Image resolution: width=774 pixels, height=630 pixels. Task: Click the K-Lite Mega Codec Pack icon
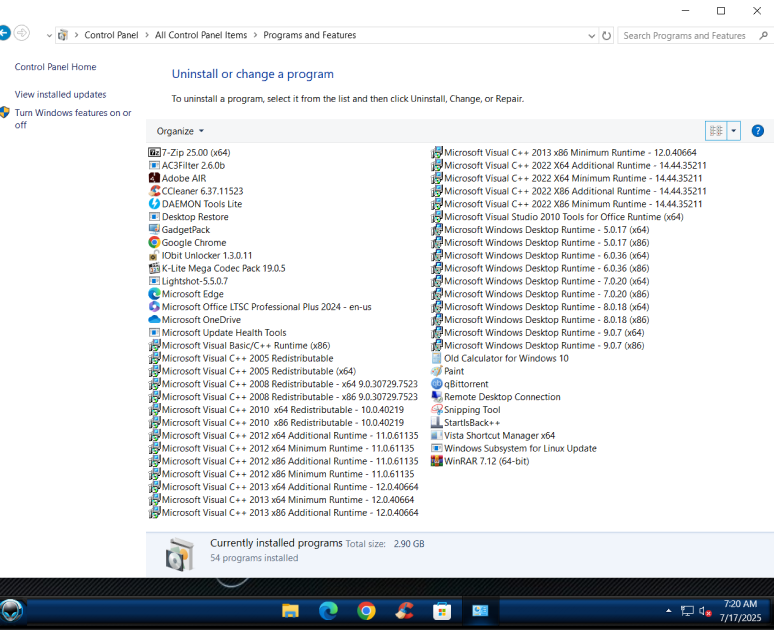pos(155,268)
